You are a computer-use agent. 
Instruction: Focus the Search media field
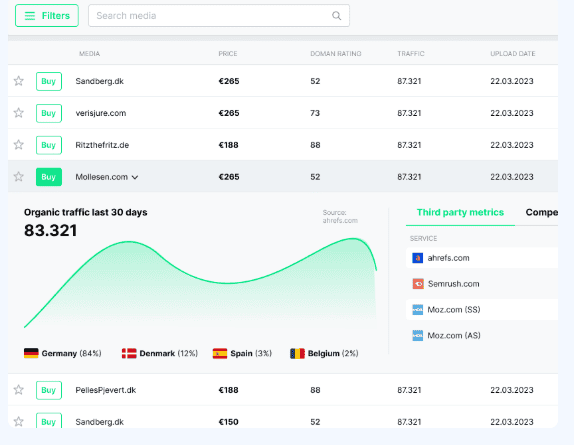pyautogui.click(x=219, y=16)
